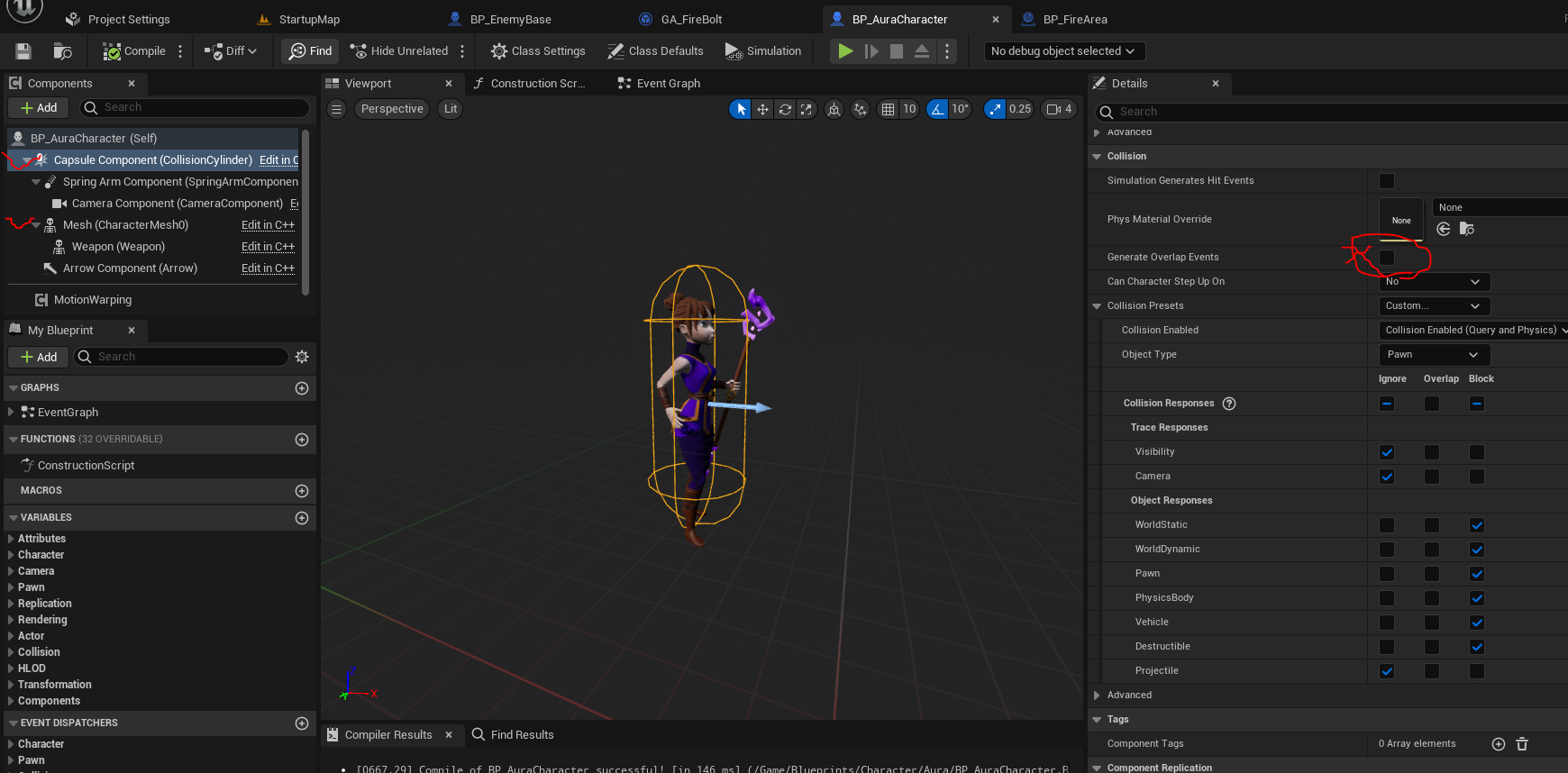Screen dimensions: 1568x773
Task: Toggle Generate Overlap Events checkbox
Action: 1387,258
